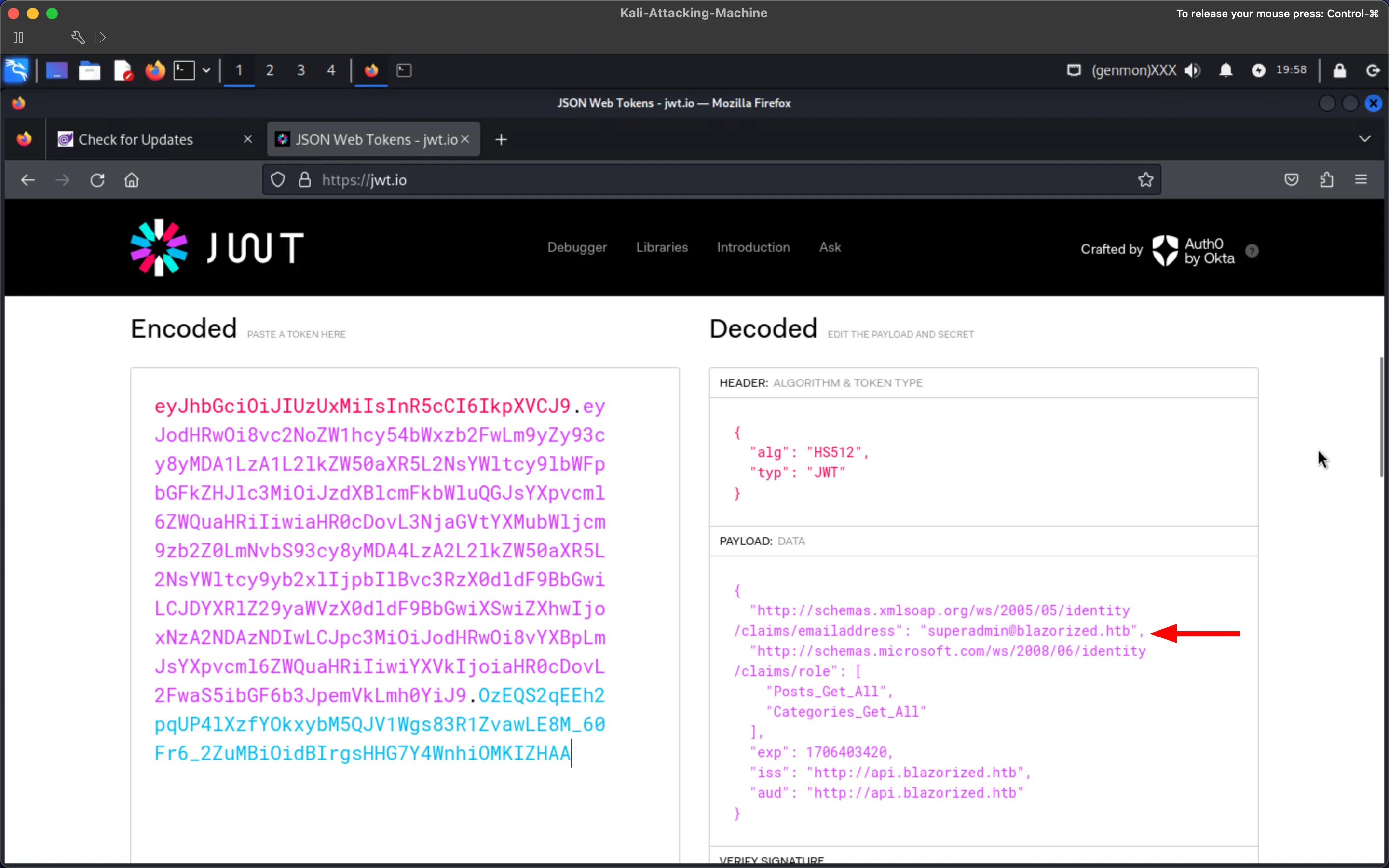This screenshot has width=1389, height=868.
Task: Click the "Posts_Get_All" role entry
Action: point(826,692)
